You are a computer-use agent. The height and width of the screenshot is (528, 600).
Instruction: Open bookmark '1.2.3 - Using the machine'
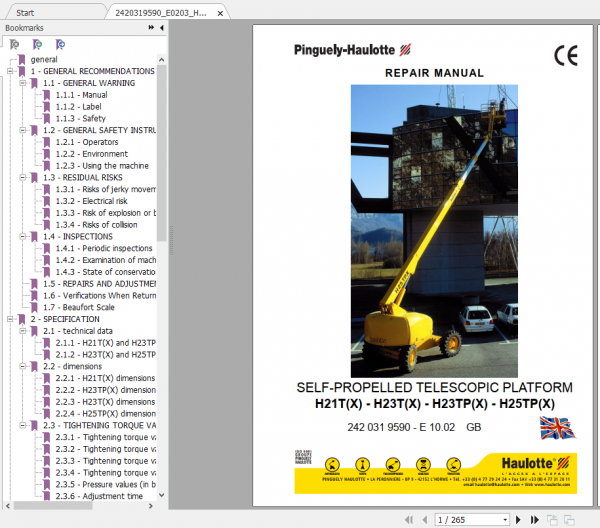click(x=102, y=166)
